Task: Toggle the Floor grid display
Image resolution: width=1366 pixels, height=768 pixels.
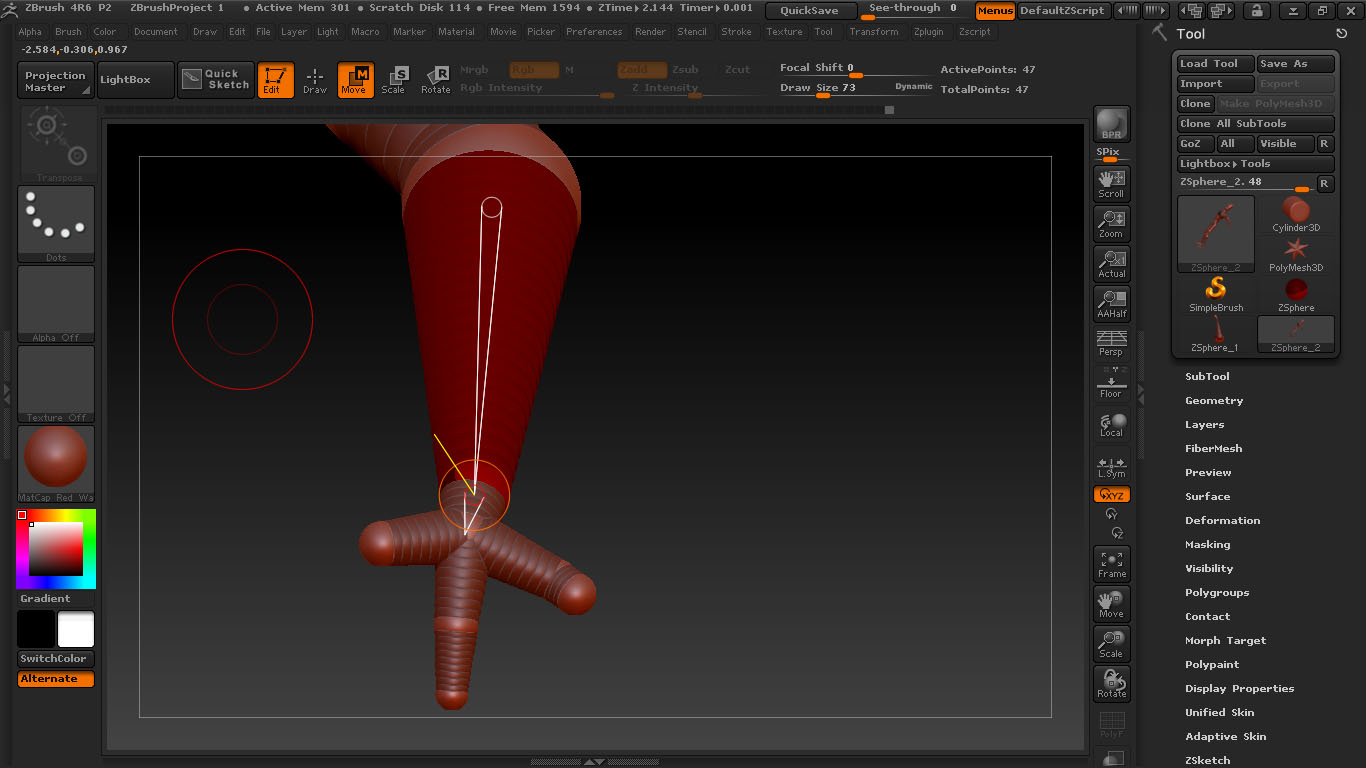Action: pyautogui.click(x=1111, y=383)
